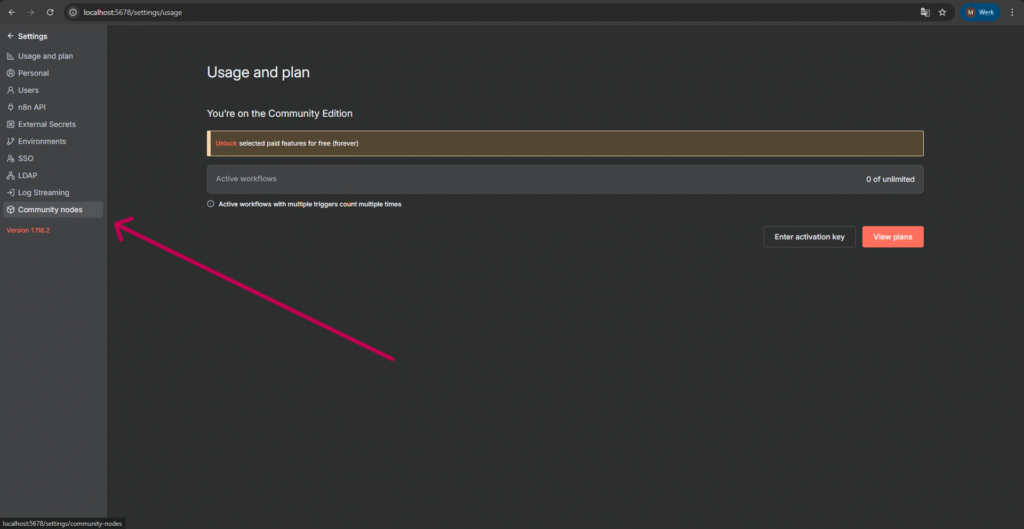Open the Community nodes settings page
Image resolution: width=1024 pixels, height=529 pixels.
tap(50, 209)
